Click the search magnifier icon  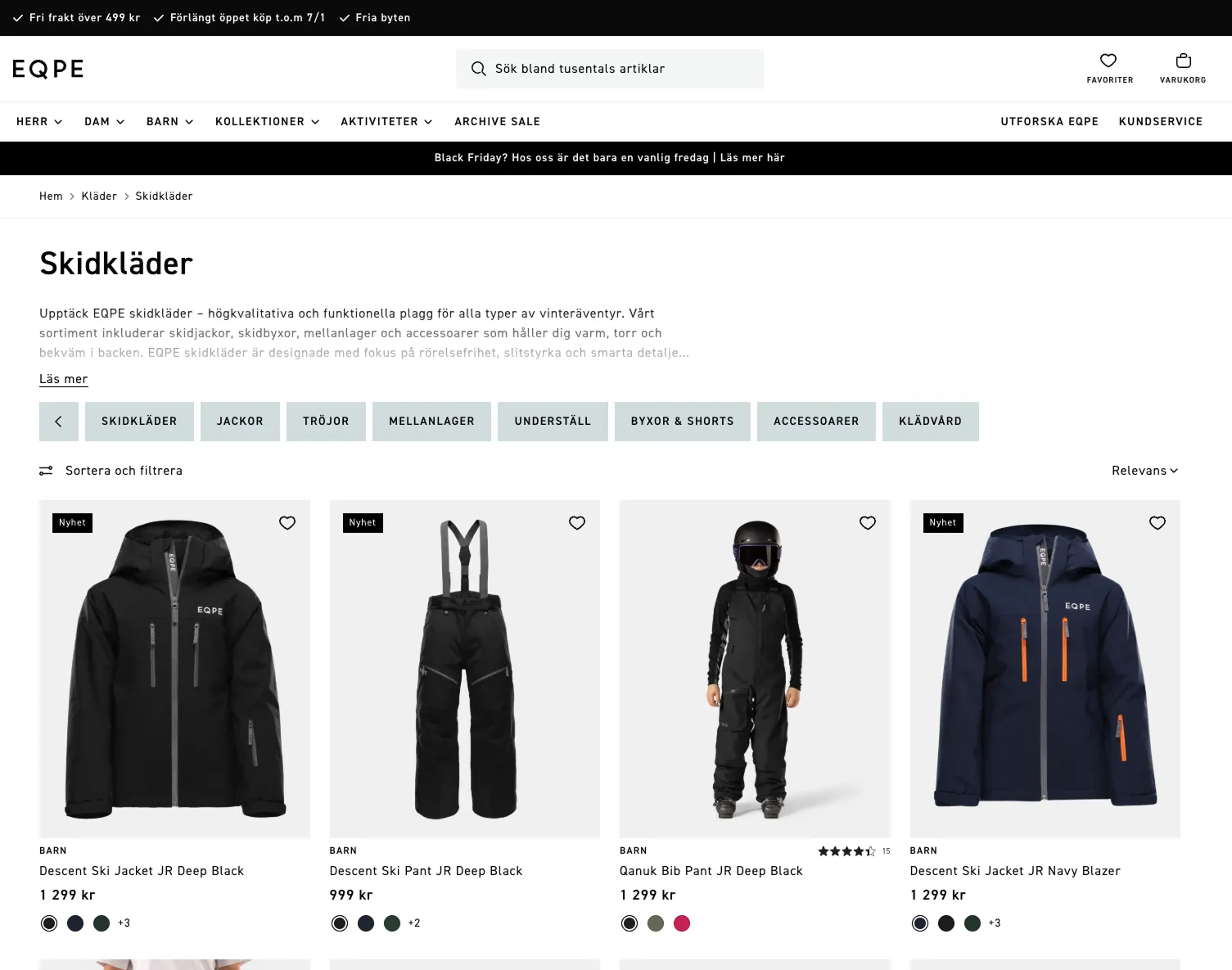click(x=479, y=69)
